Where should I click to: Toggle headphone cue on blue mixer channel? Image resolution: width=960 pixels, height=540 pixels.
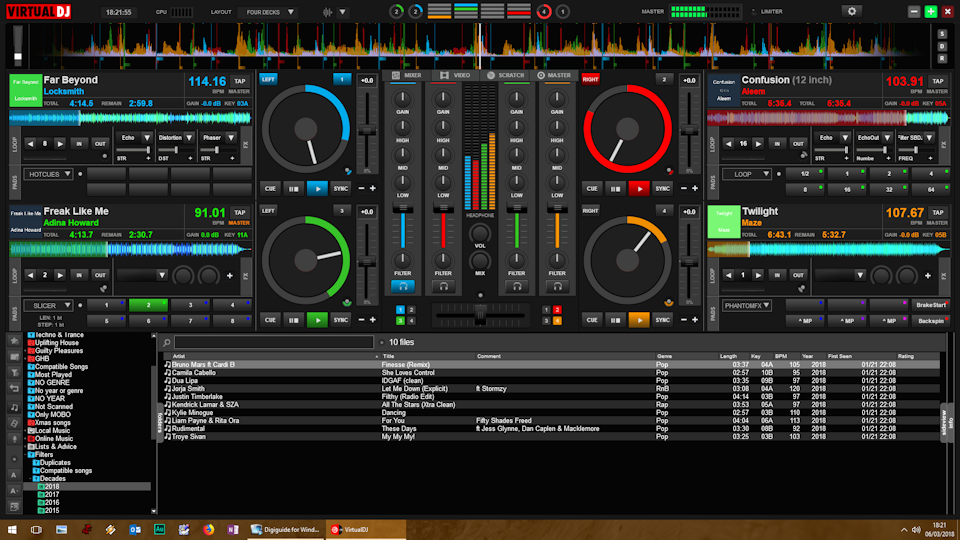403,286
